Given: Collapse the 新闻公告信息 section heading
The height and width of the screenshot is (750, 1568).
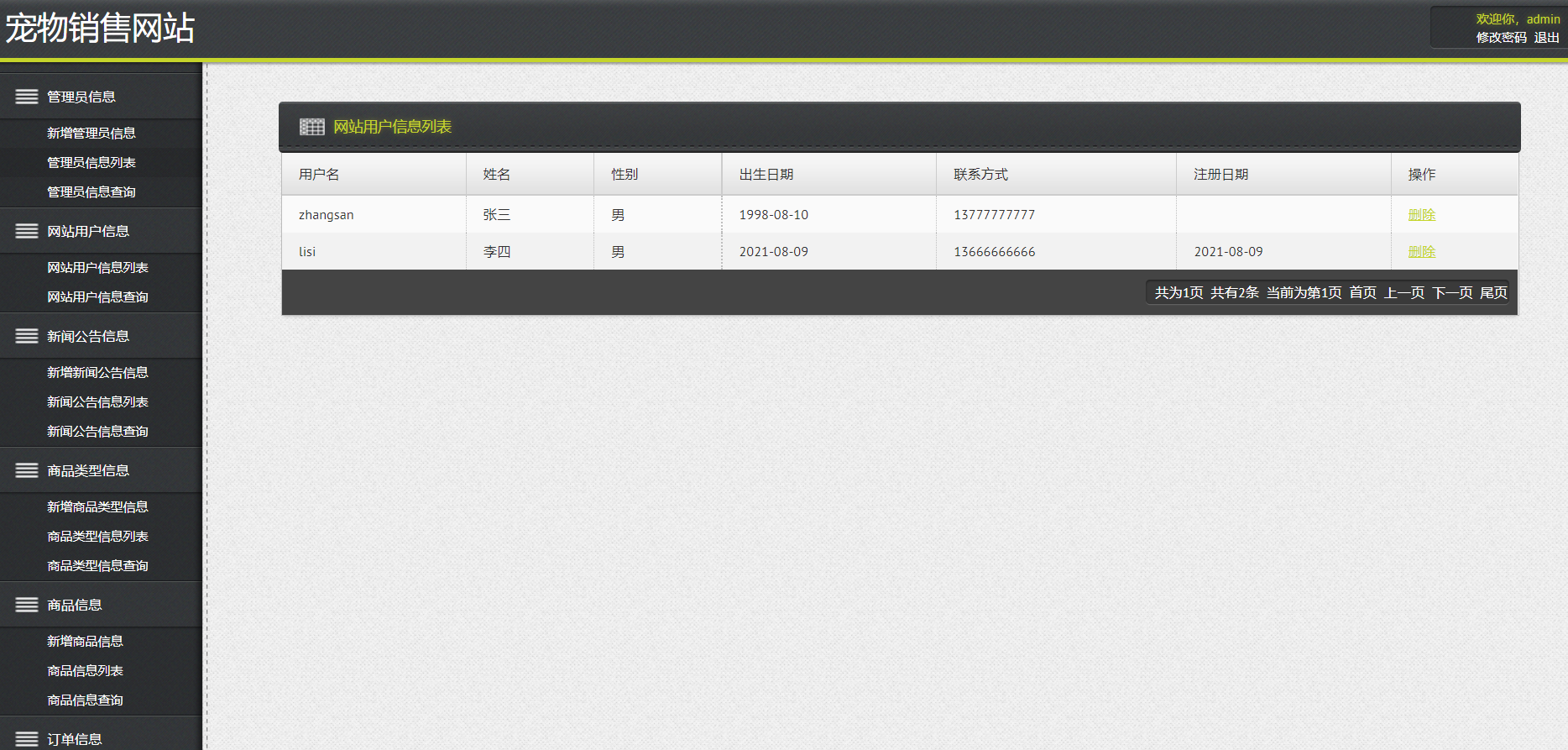Looking at the screenshot, I should [88, 336].
